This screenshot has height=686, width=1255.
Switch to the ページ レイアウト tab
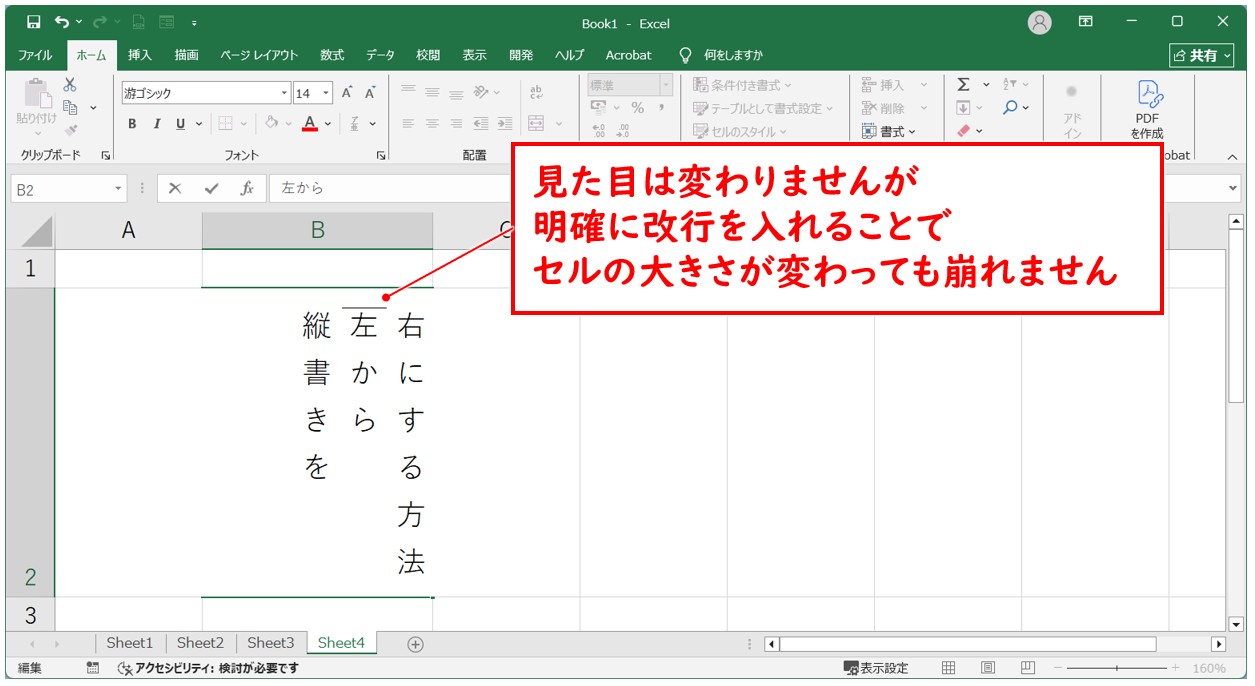[260, 55]
